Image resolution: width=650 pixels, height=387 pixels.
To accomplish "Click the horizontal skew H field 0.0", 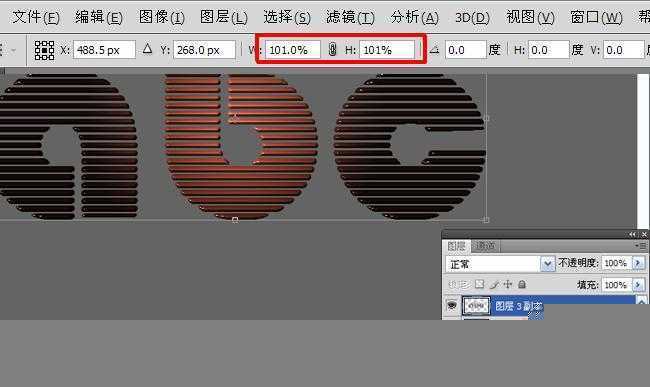I will click(x=548, y=50).
